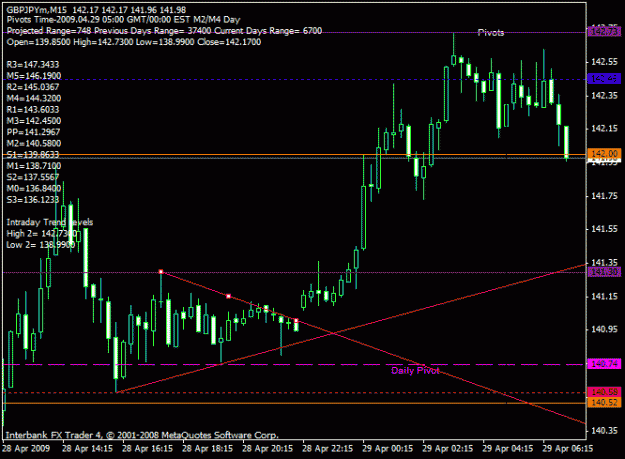This screenshot has width=625, height=459.
Task: Click the magenta 'Daily Pivot' label
Action: pos(415,371)
